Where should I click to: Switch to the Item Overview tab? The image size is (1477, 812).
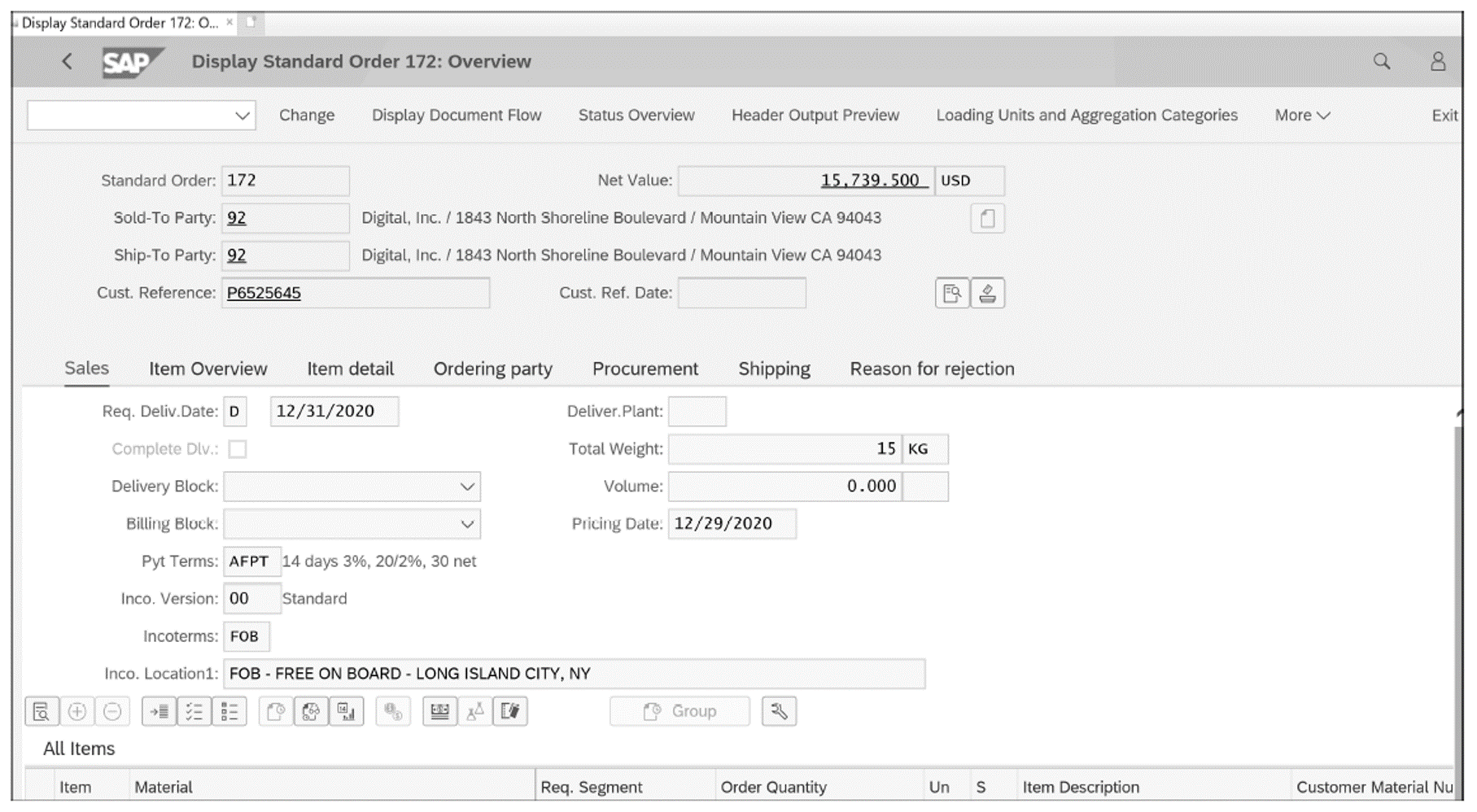click(207, 369)
